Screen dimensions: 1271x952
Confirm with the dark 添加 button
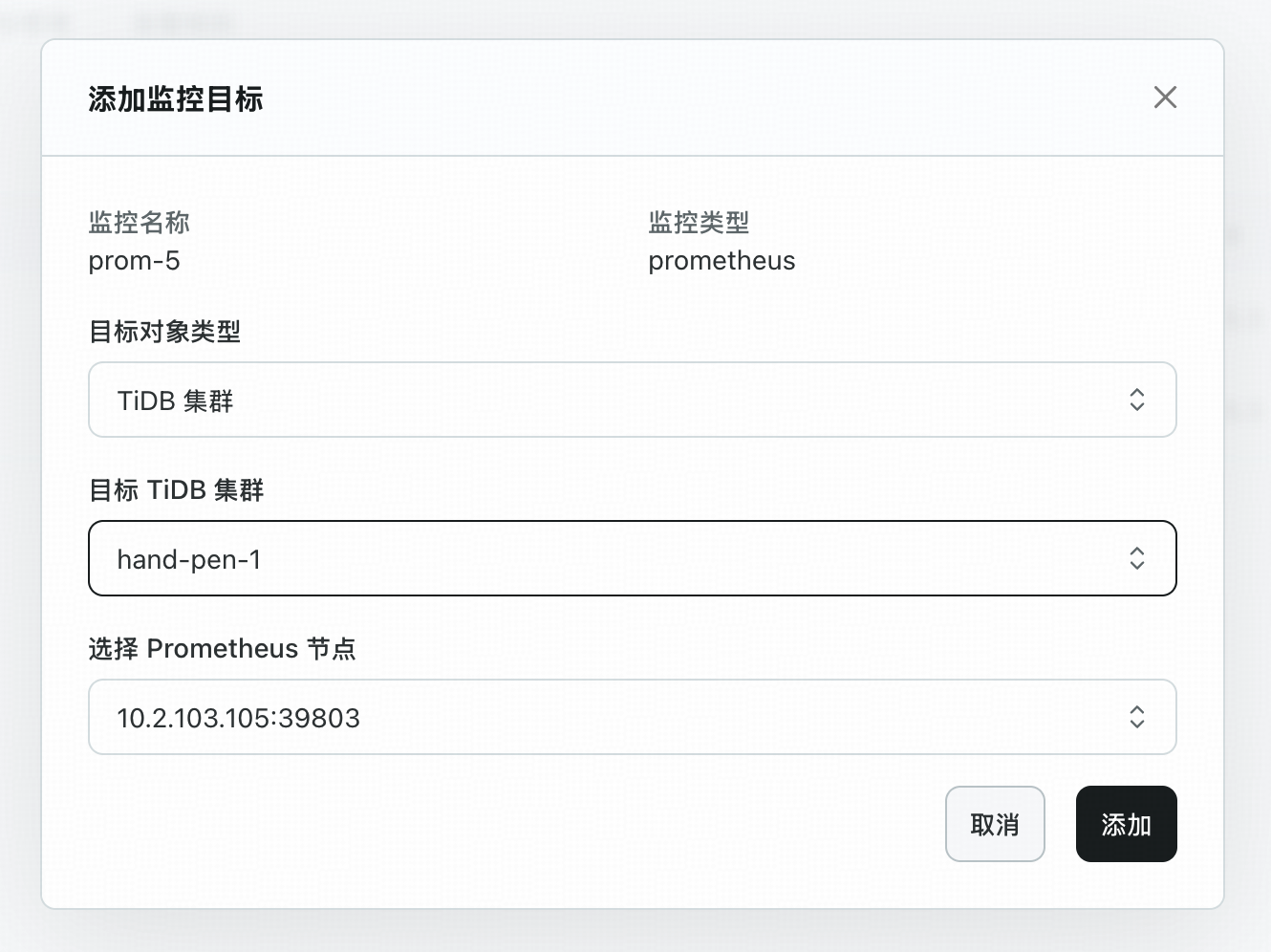(x=1127, y=824)
